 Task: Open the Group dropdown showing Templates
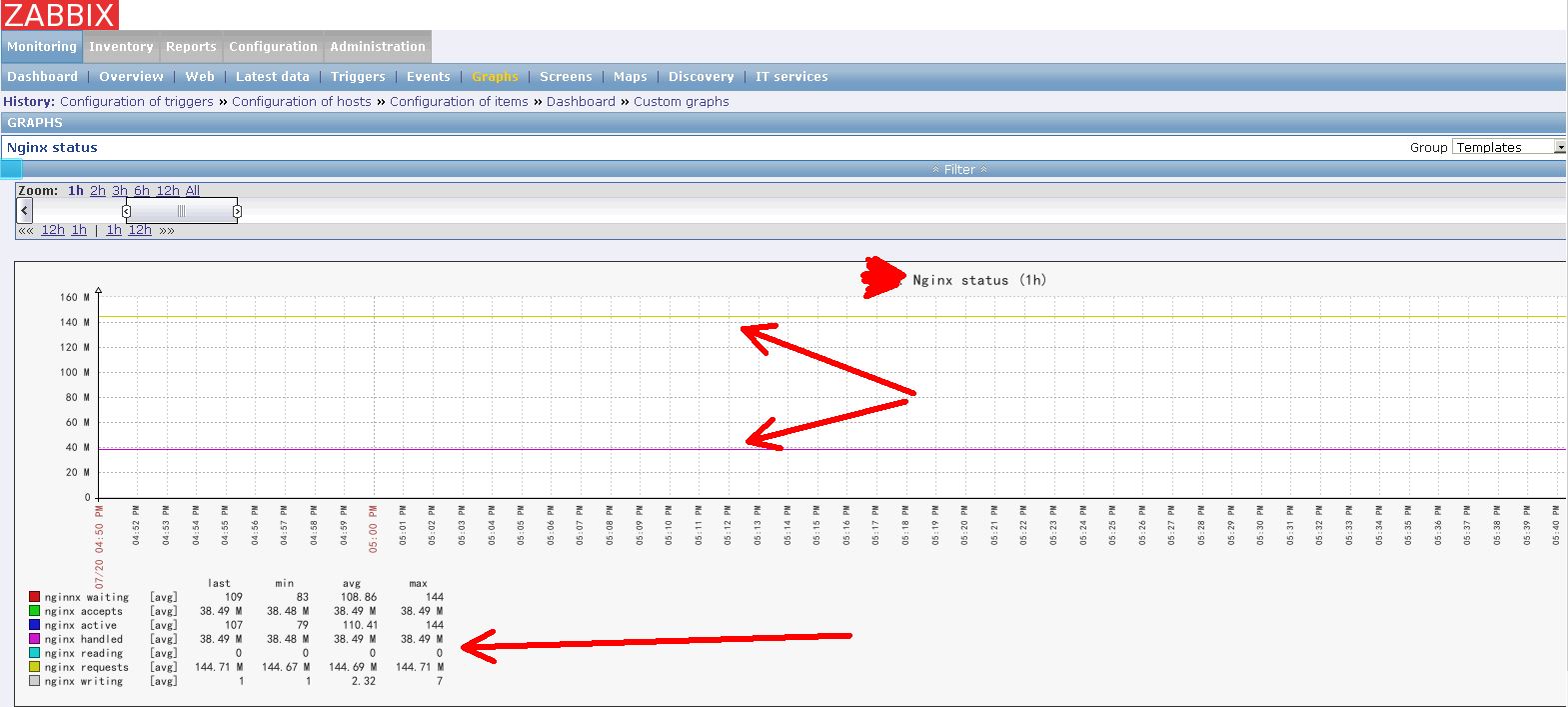pos(1509,147)
